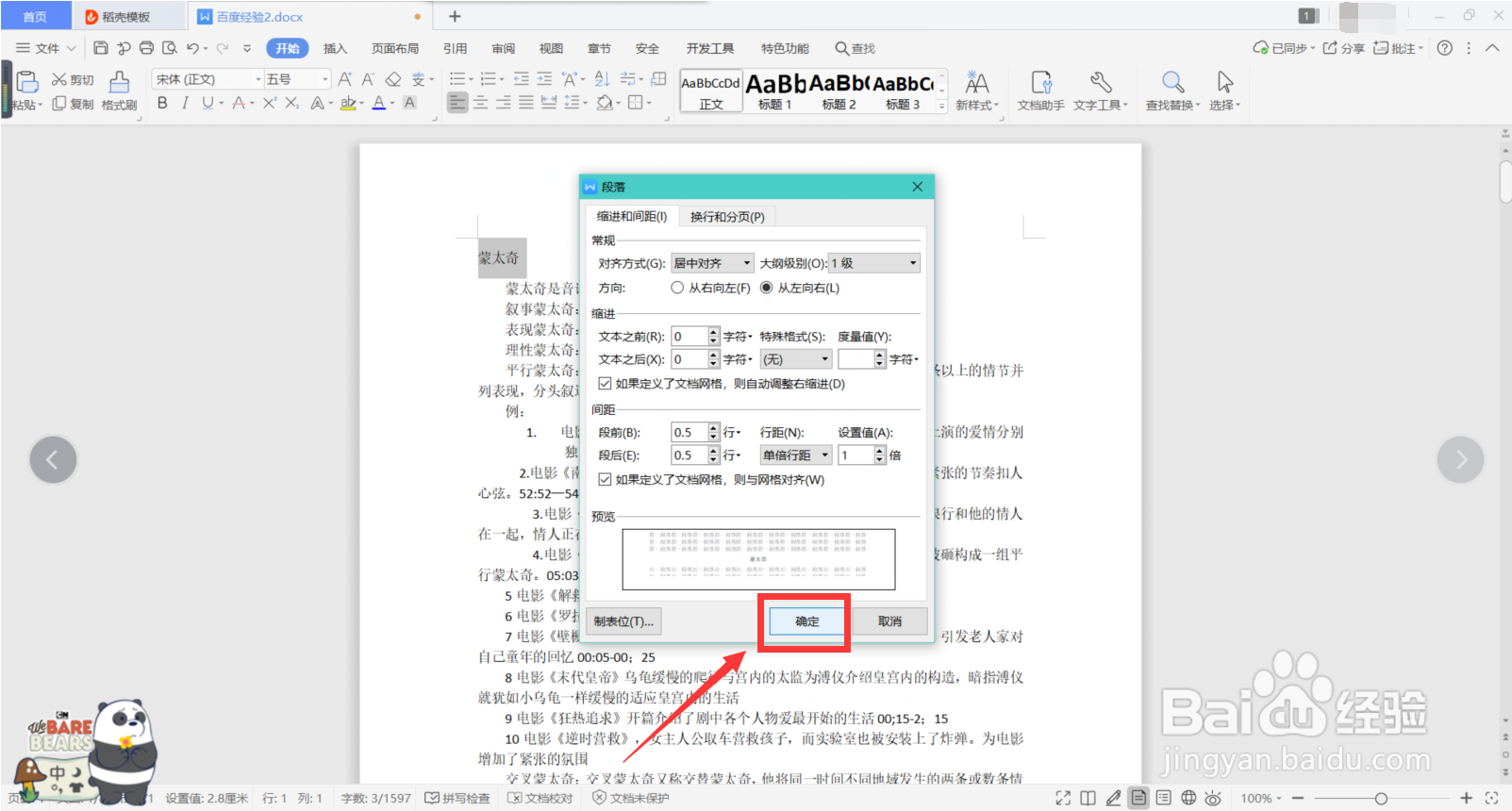The width and height of the screenshot is (1512, 811).
Task: Click 制表位(T)... button
Action: click(623, 621)
